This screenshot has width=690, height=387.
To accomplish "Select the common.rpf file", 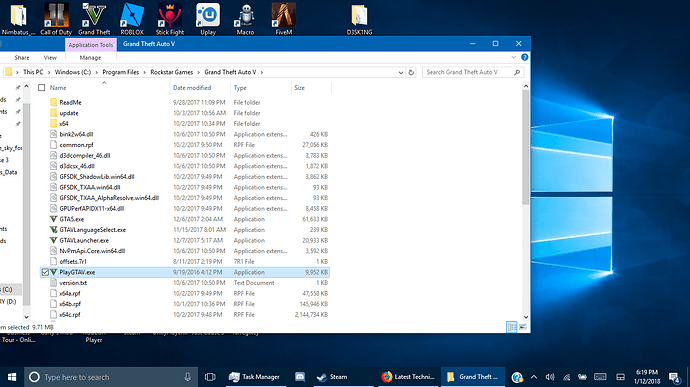I will coord(76,144).
